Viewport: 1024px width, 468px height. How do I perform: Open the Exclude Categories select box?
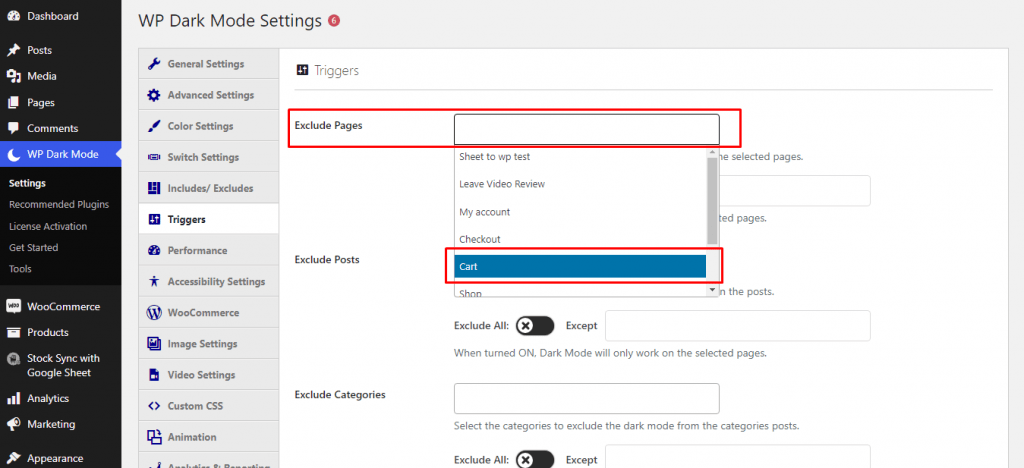(586, 398)
